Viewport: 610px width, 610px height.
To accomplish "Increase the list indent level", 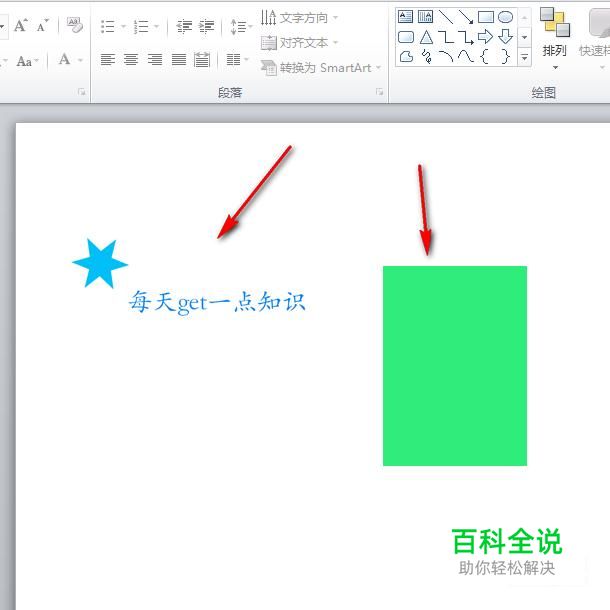I will pyautogui.click(x=206, y=26).
